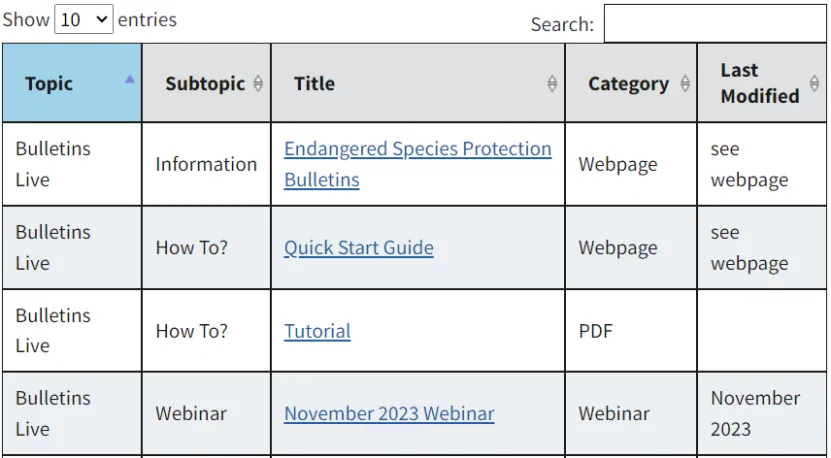This screenshot has width=831, height=458.
Task: Open the Tutorial PDF link
Action: point(317,331)
